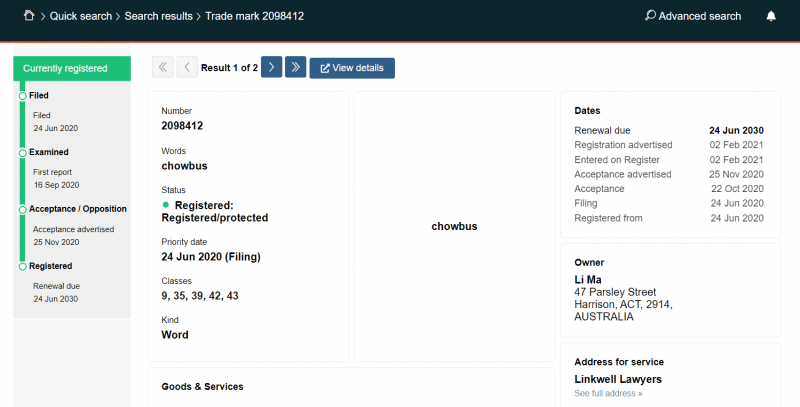Viewport: 800px width, 407px height.
Task: Select trade mark number 2098412 text
Action: pyautogui.click(x=182, y=126)
